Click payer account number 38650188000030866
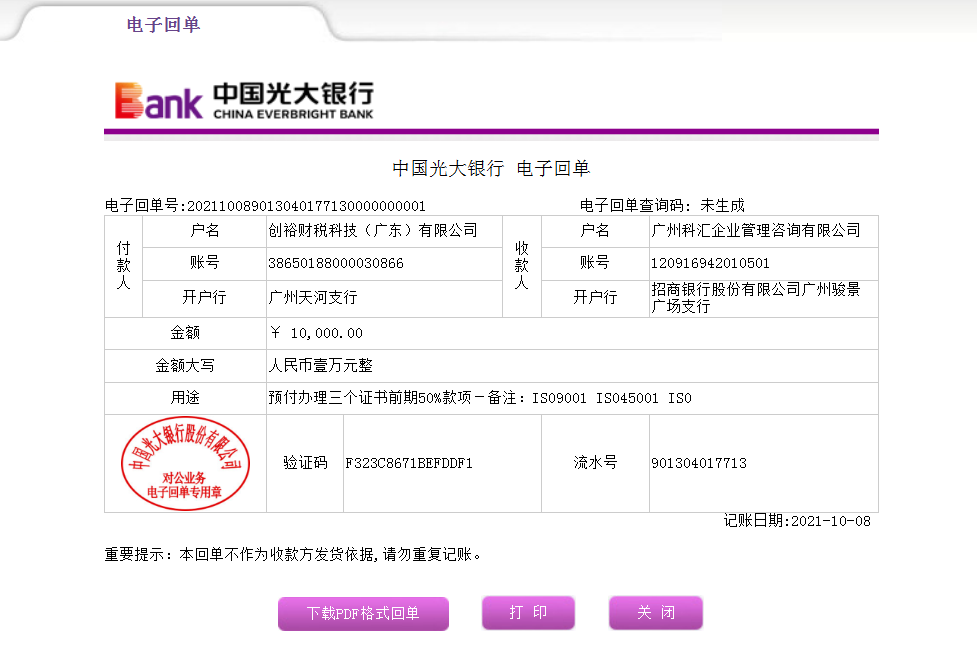The height and width of the screenshot is (660, 977). point(336,264)
